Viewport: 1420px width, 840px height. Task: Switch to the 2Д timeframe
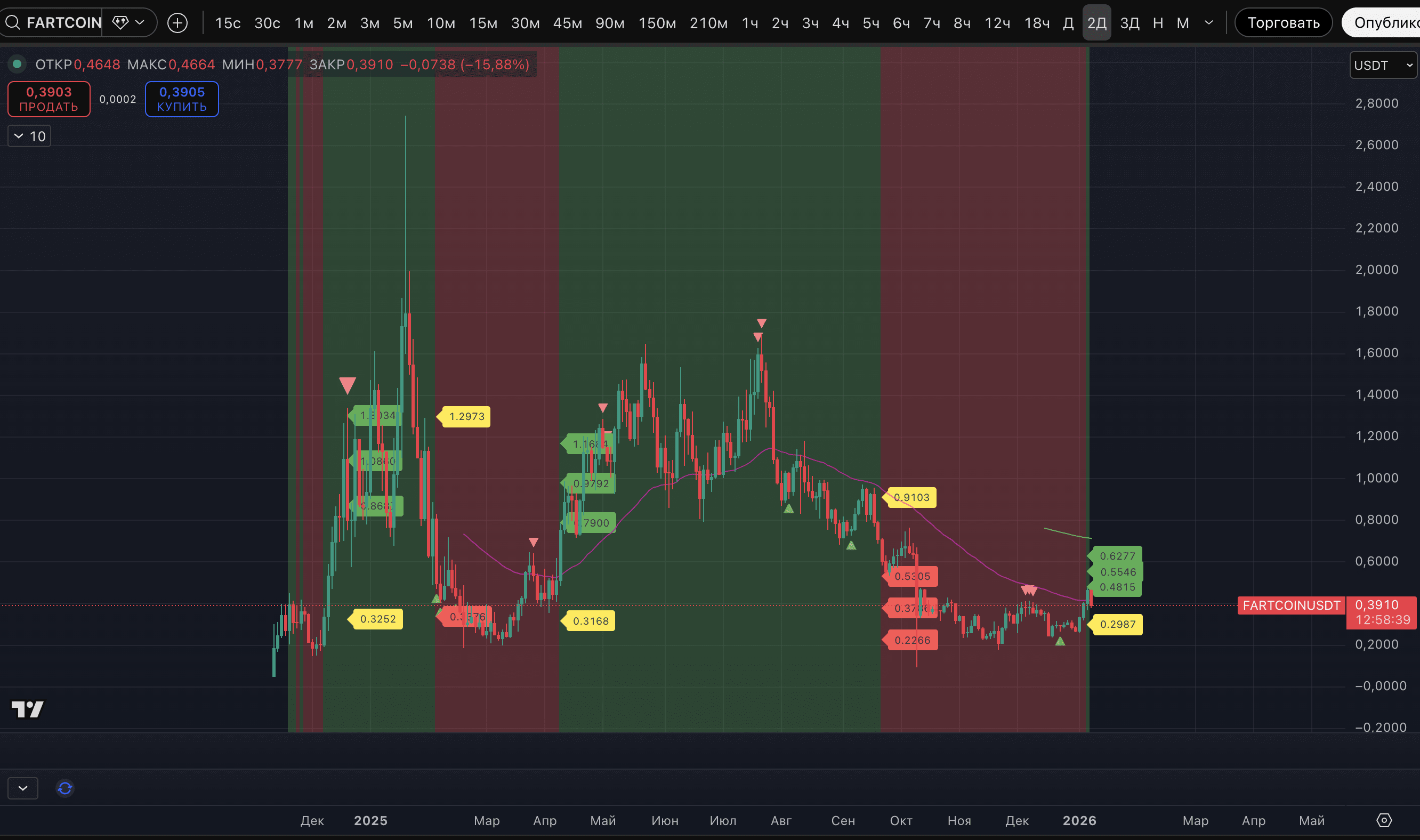point(1096,22)
